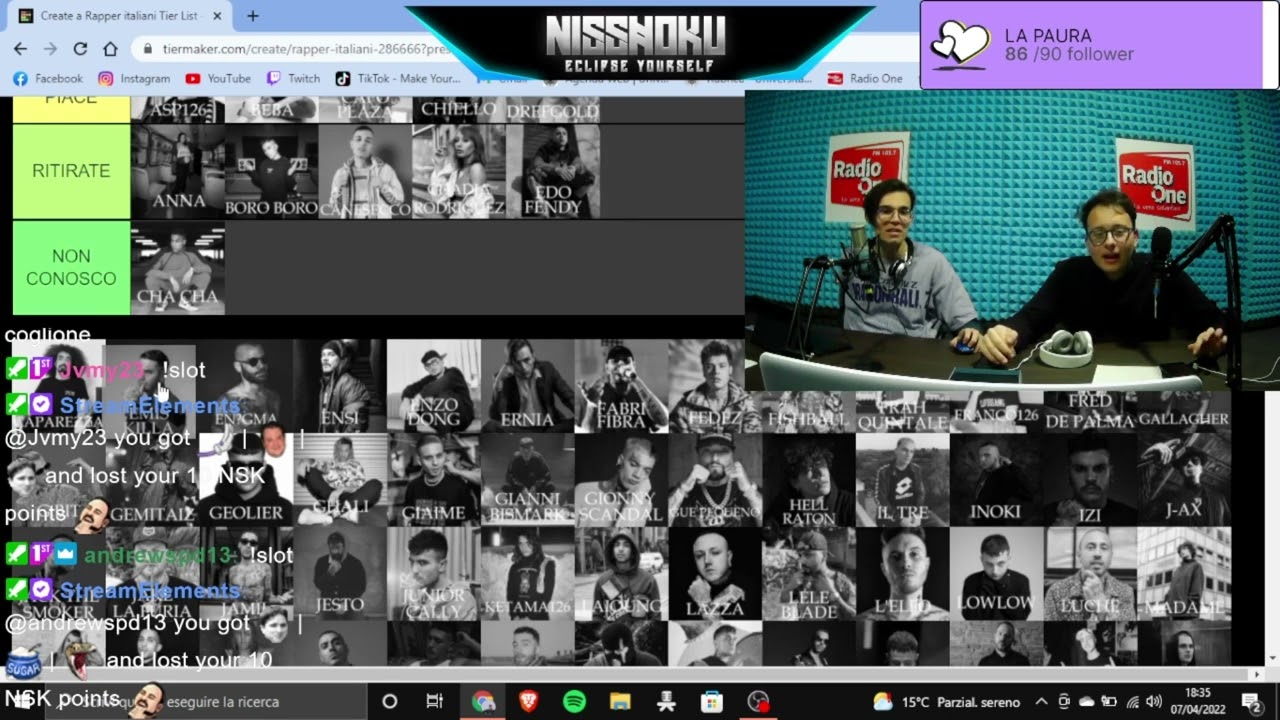Pick the JUNIOR CALLY rapper image
1280x720 pixels.
434,574
